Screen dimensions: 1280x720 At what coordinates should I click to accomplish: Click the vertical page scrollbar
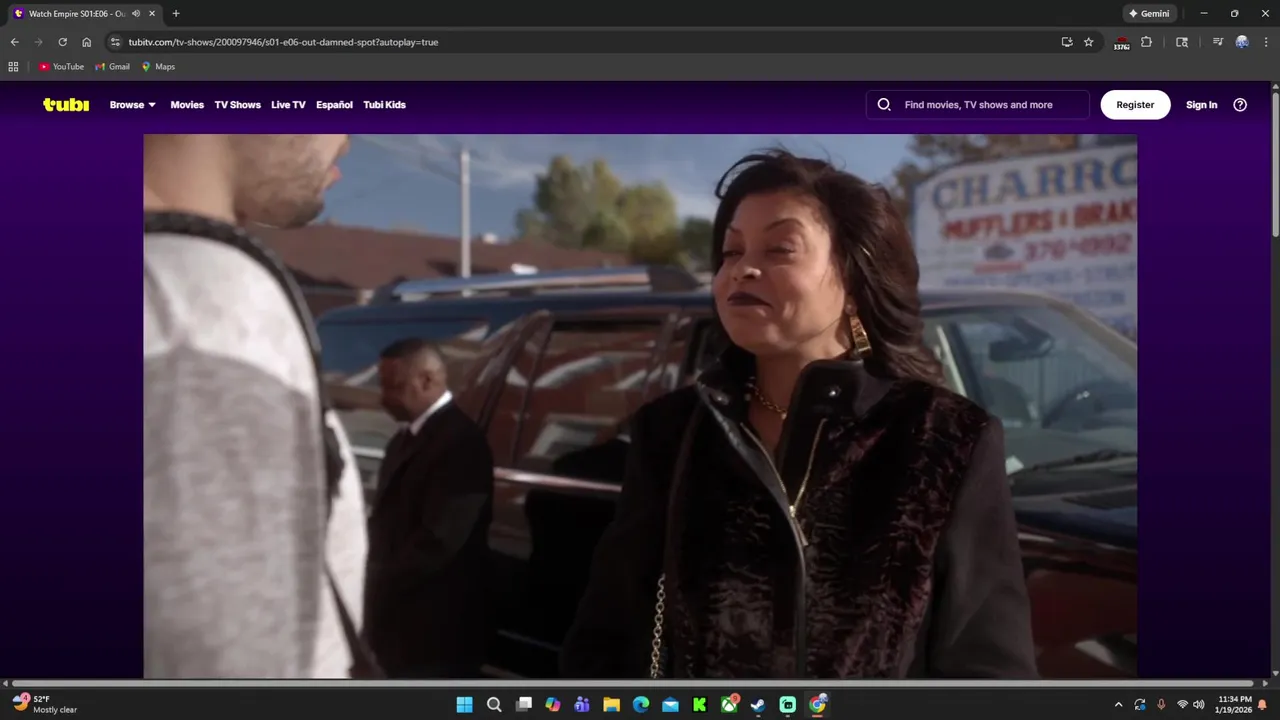(x=1275, y=165)
